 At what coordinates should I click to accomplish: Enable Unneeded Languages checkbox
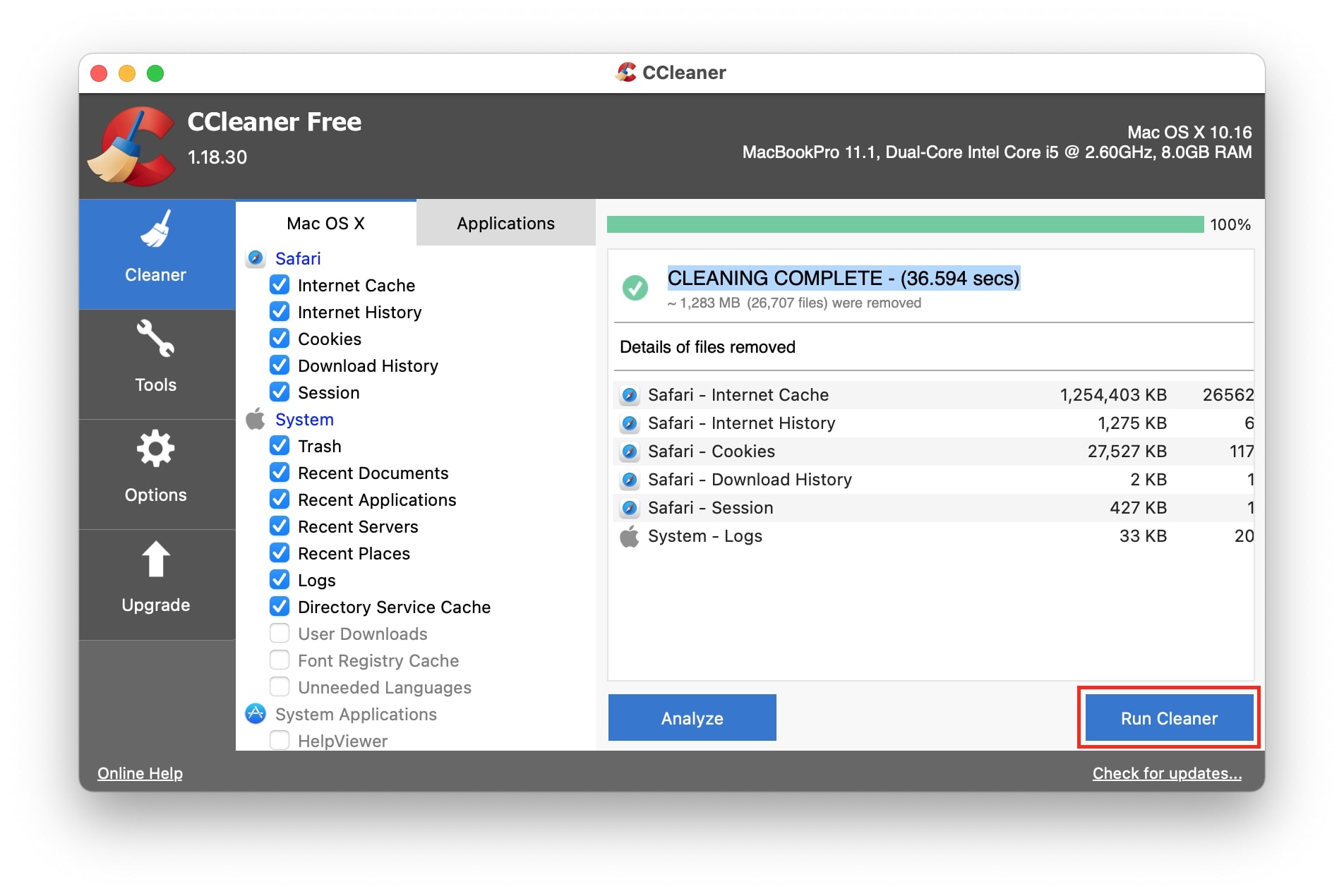pyautogui.click(x=280, y=687)
